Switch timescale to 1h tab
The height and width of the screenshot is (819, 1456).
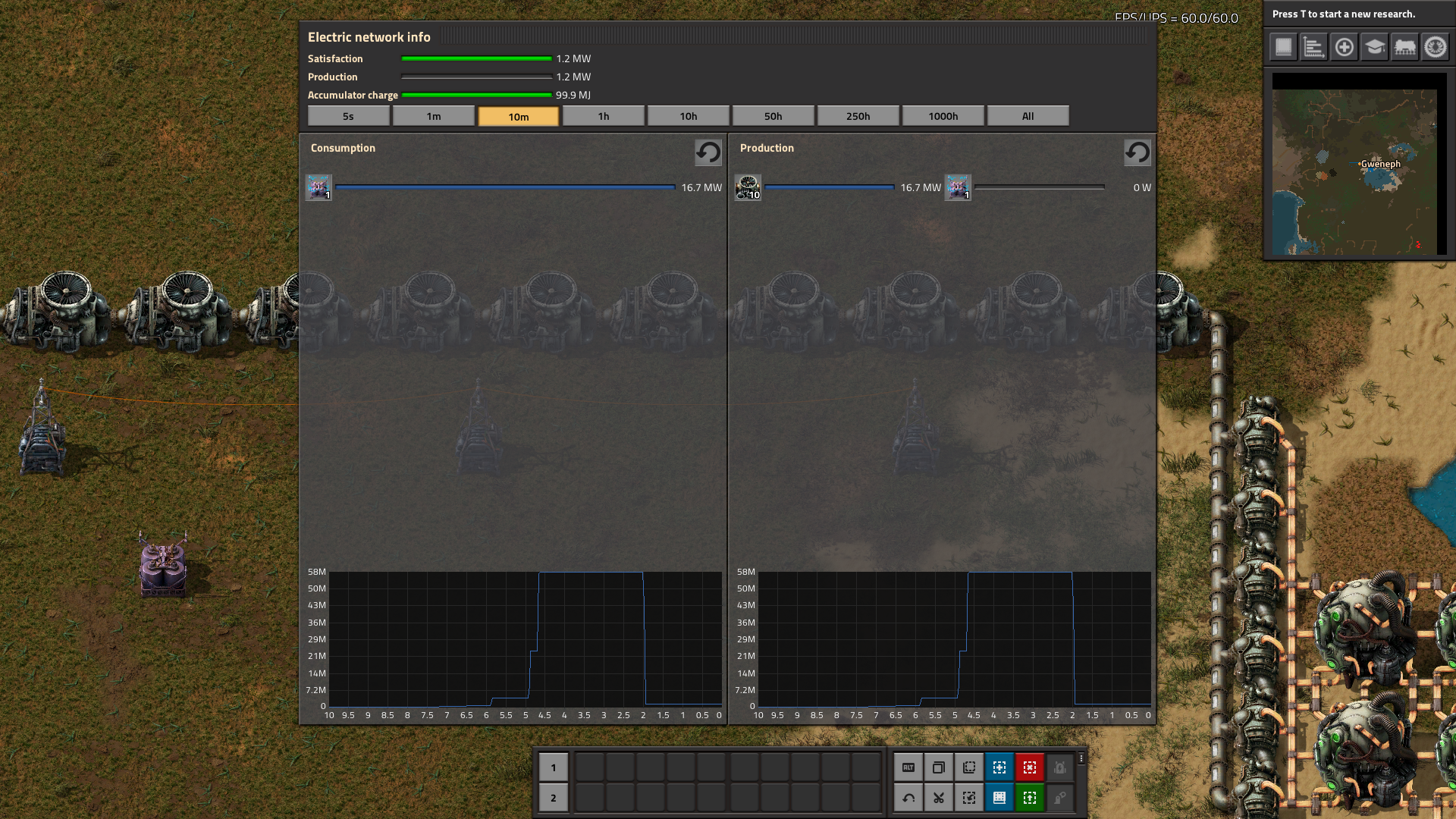(x=603, y=116)
